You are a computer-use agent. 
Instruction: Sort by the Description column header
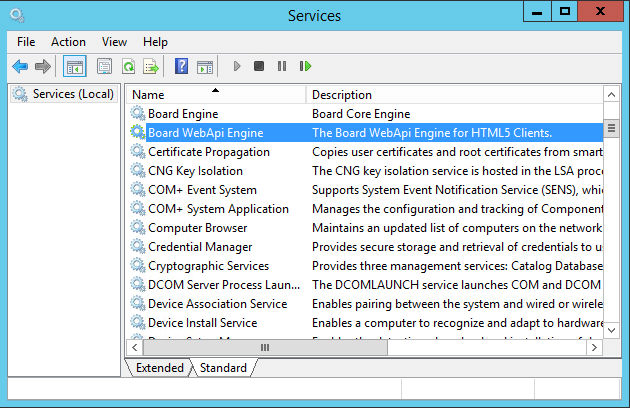click(x=455, y=95)
